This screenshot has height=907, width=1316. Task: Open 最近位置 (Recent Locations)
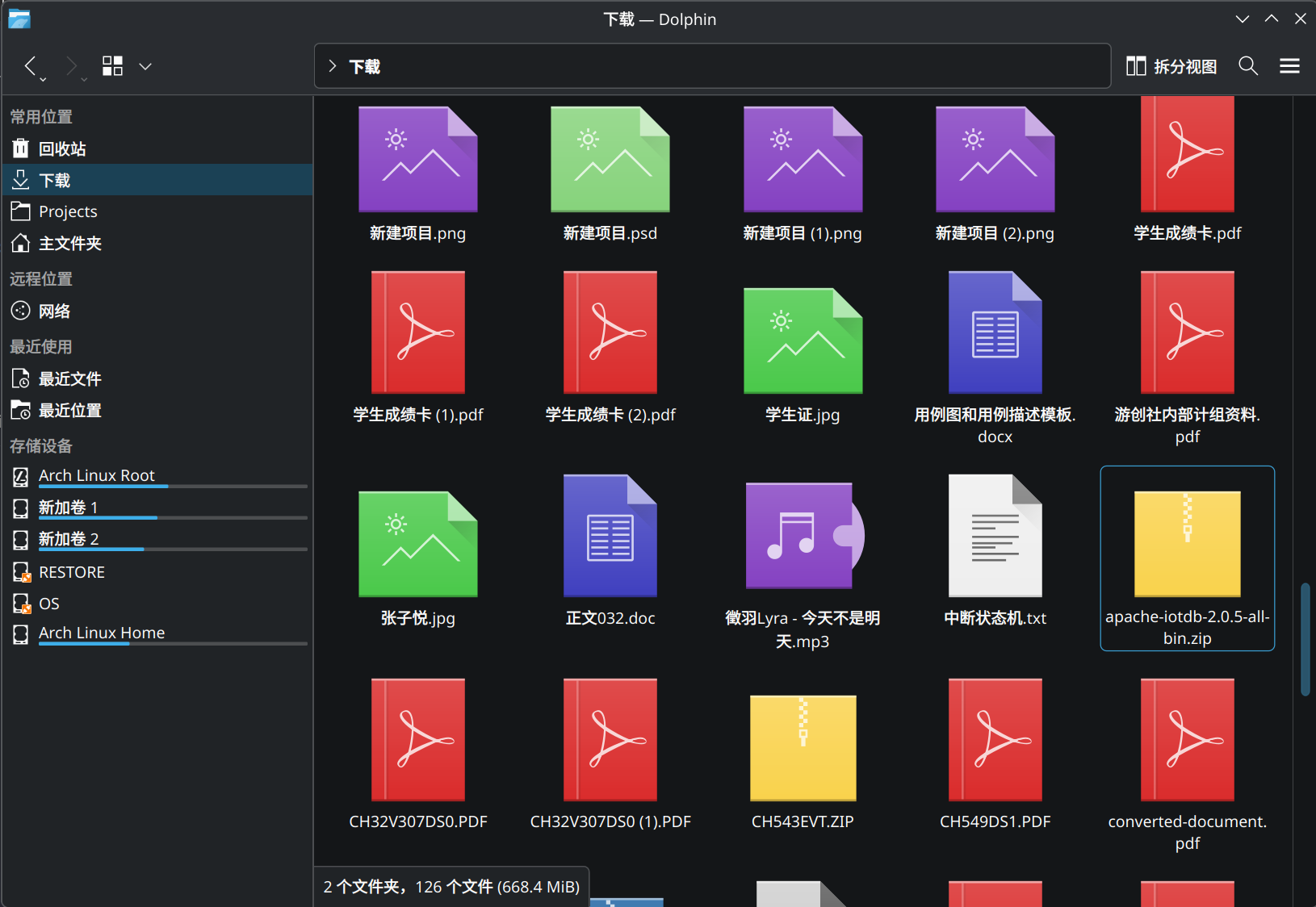pos(70,410)
